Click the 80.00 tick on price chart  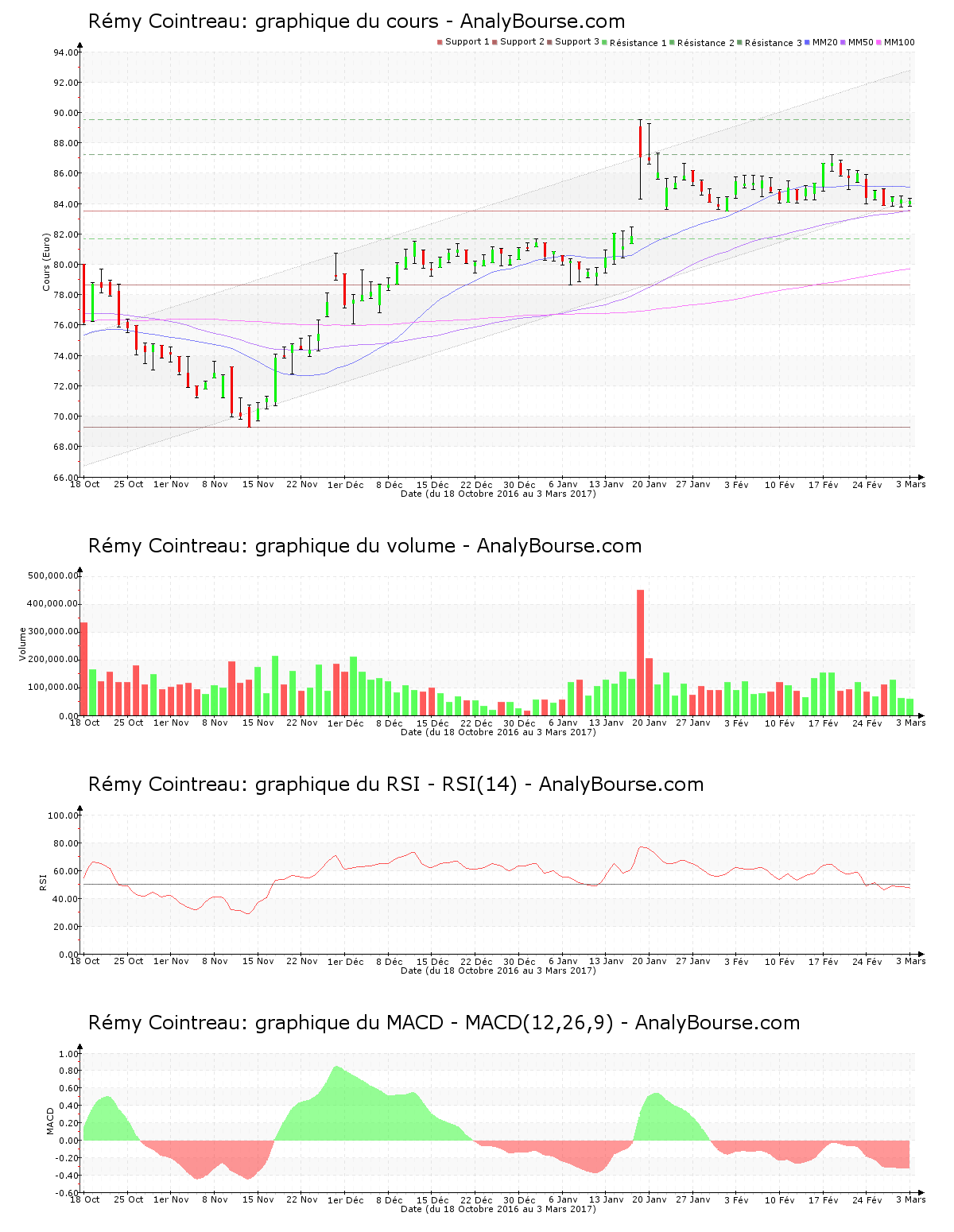coord(66,265)
